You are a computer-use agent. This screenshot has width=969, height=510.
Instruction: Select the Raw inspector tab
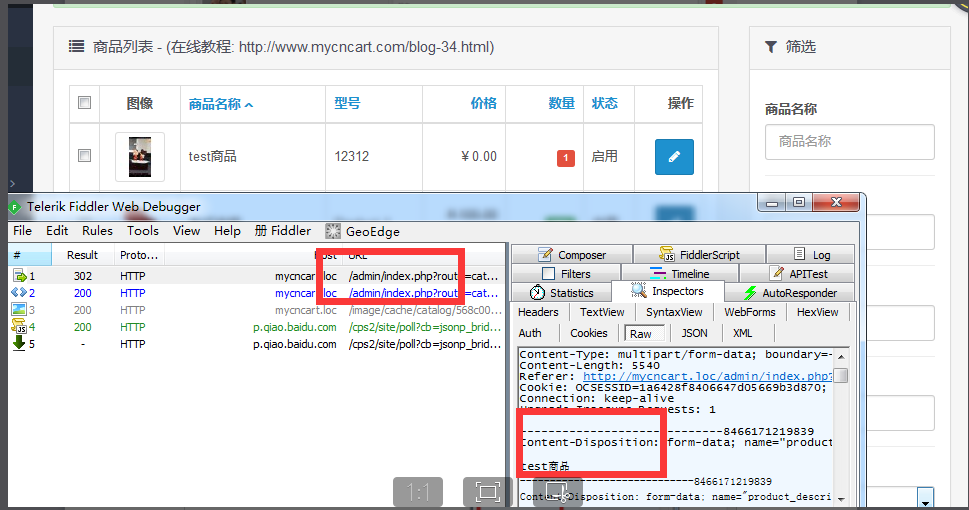[x=643, y=334]
